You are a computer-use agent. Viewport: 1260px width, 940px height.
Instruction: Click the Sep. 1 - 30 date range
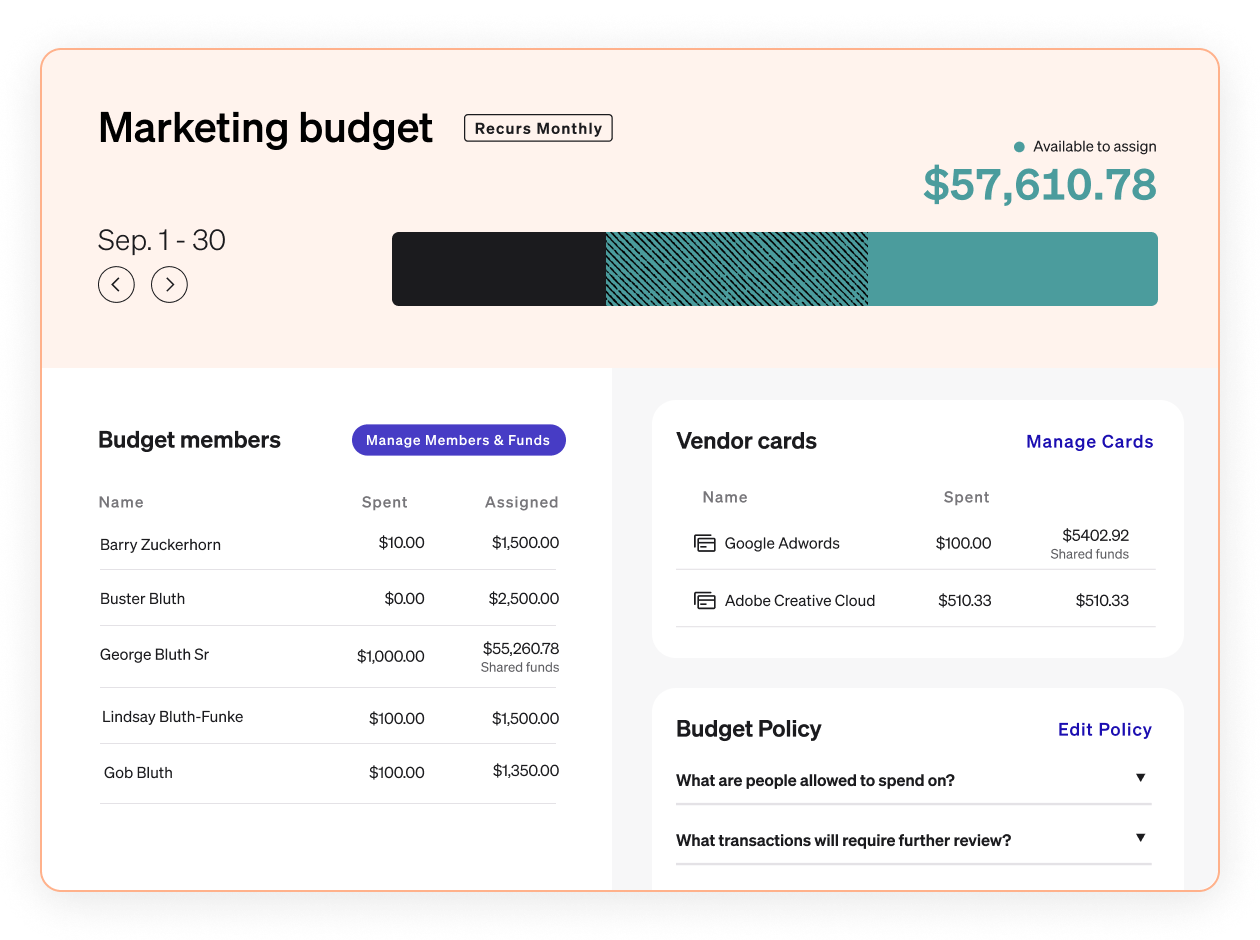click(161, 240)
